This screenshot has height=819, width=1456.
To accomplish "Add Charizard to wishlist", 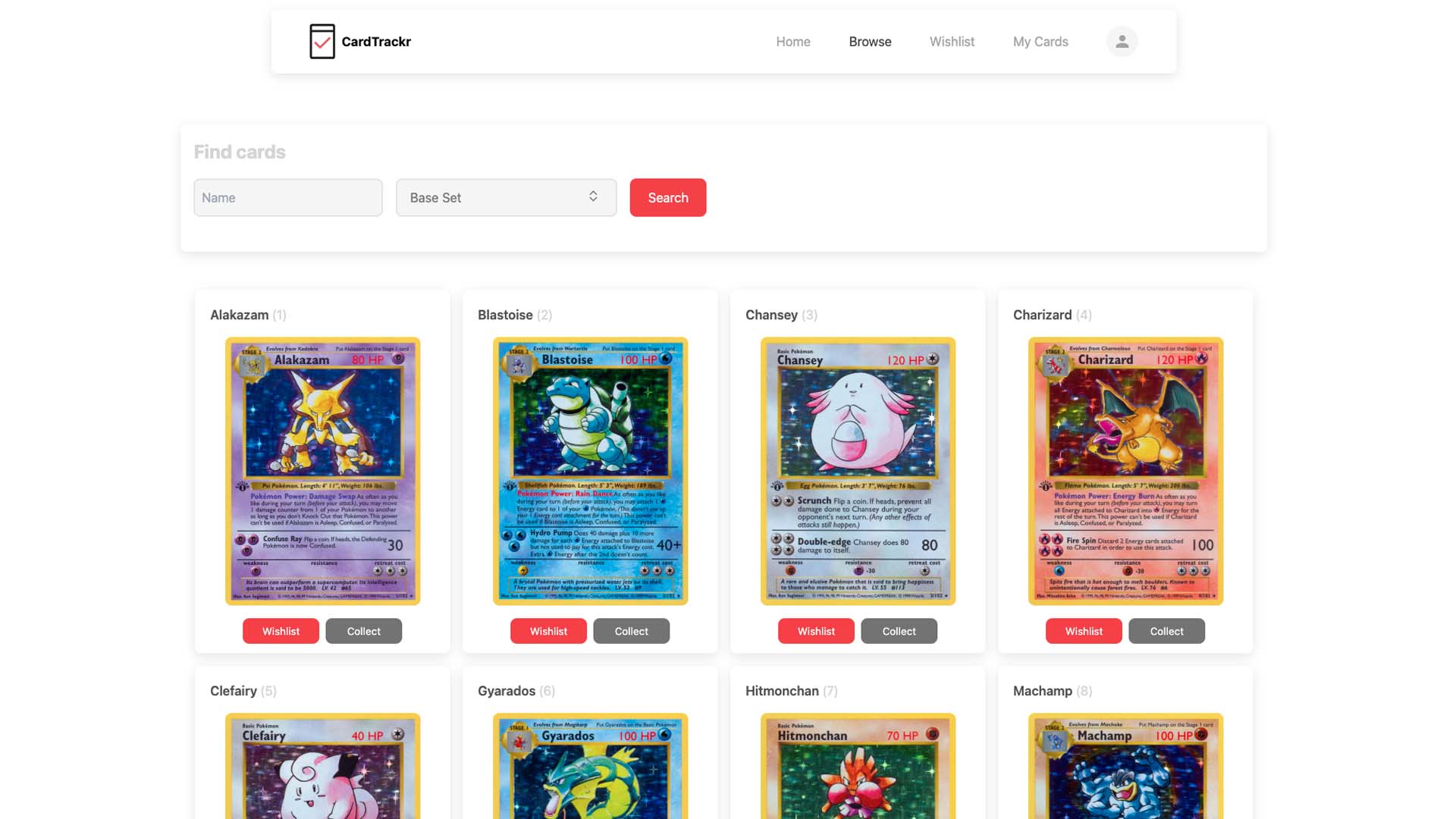I will pos(1083,631).
